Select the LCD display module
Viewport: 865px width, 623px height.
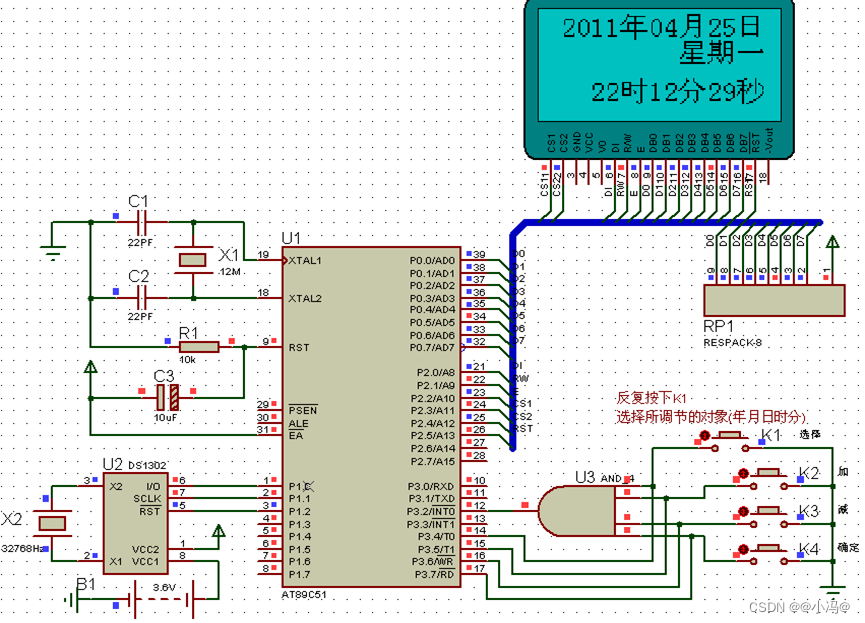click(x=659, y=80)
